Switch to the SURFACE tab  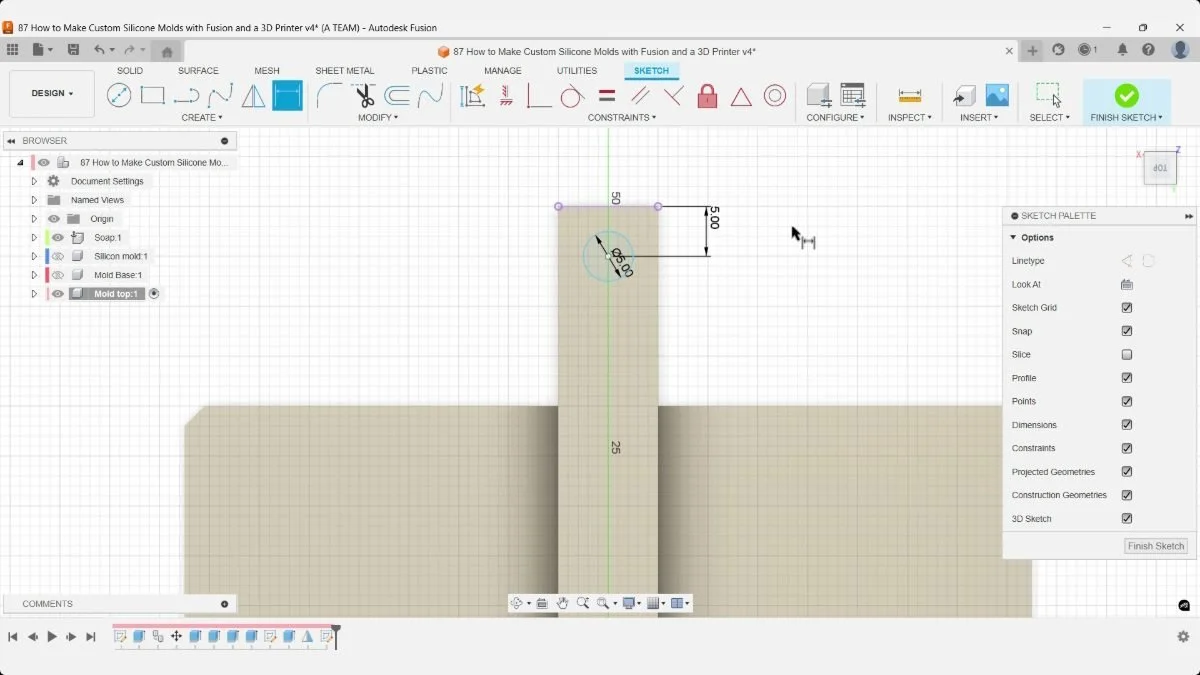click(x=198, y=71)
